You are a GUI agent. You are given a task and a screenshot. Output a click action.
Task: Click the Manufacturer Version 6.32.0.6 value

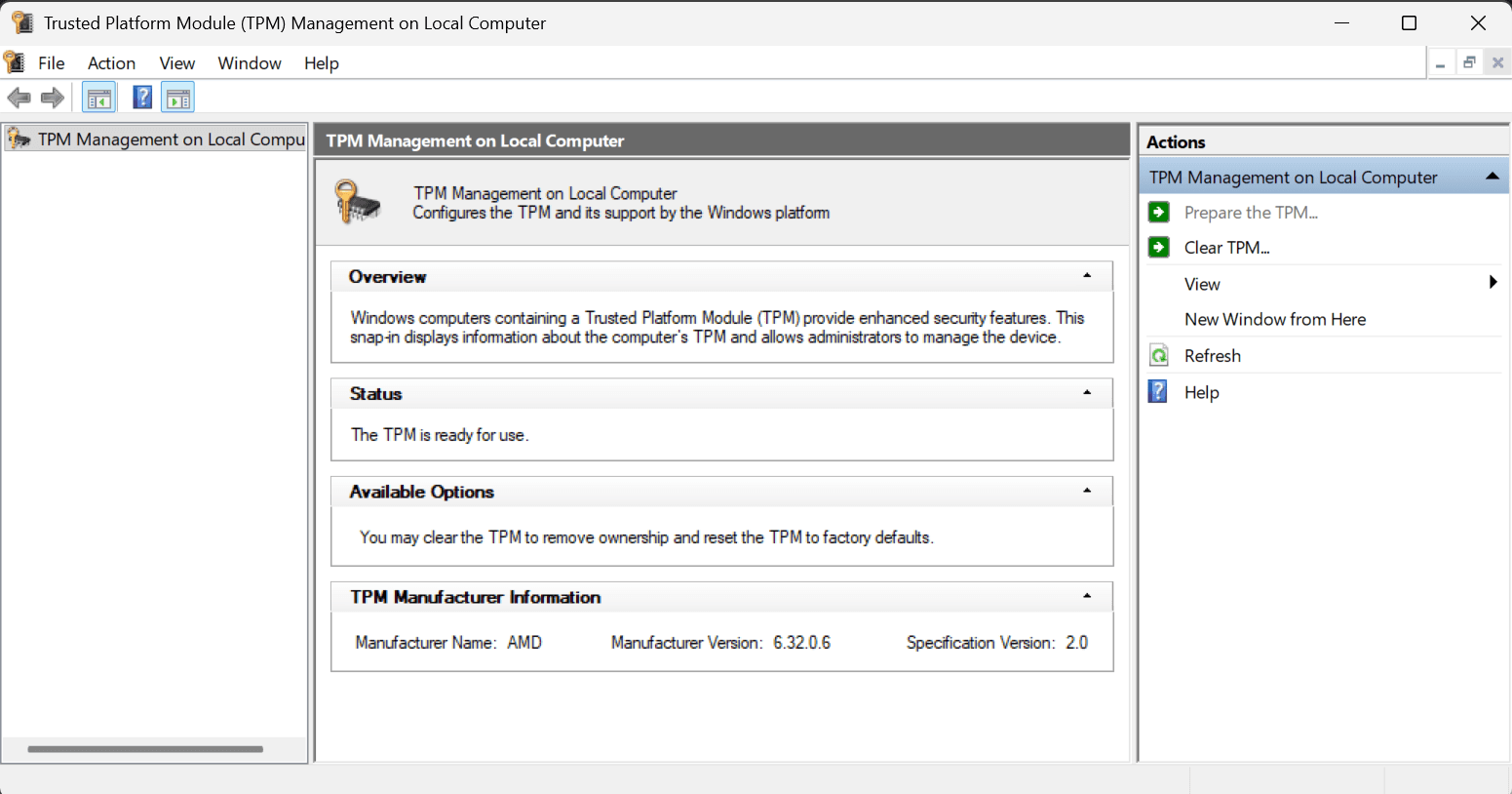[801, 643]
